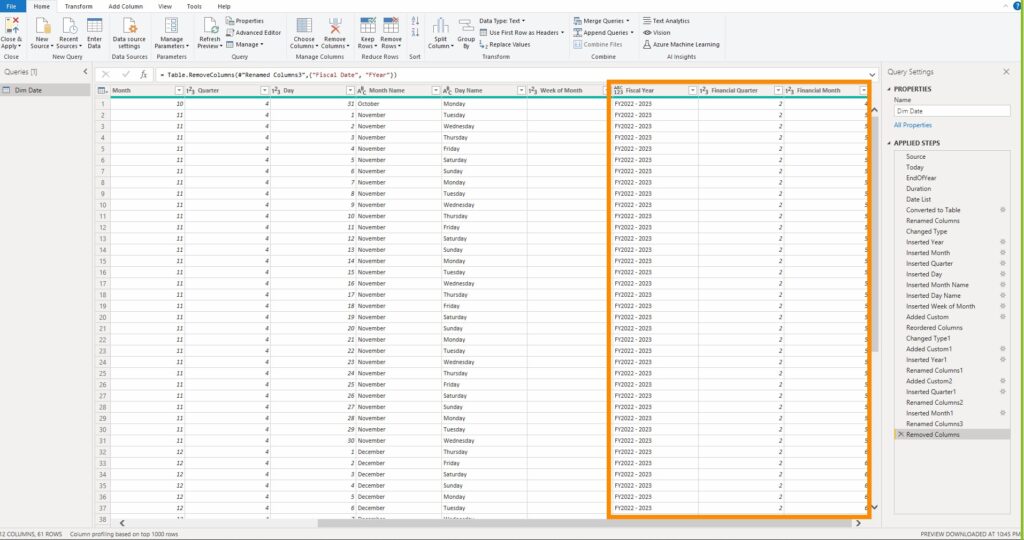Open table options icon at grid corner

tap(103, 91)
